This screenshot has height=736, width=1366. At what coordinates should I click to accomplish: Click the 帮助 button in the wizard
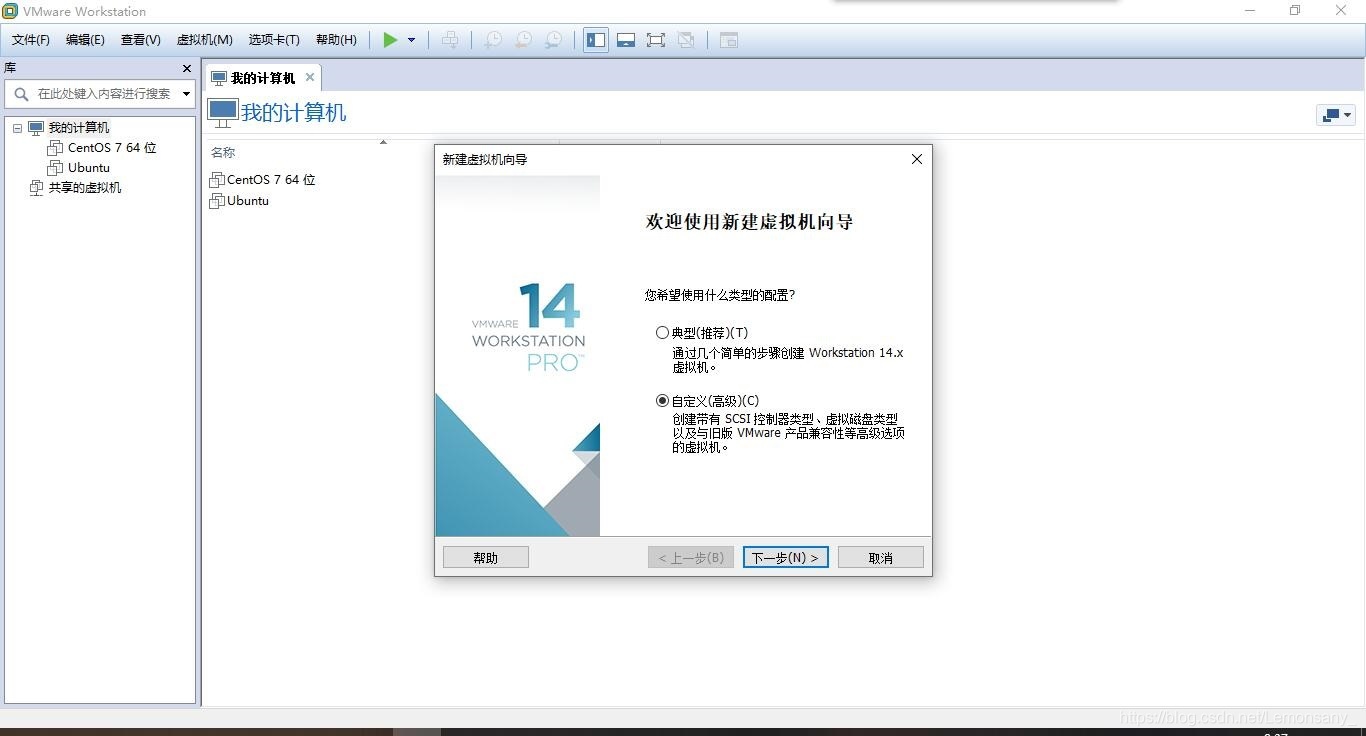click(486, 557)
